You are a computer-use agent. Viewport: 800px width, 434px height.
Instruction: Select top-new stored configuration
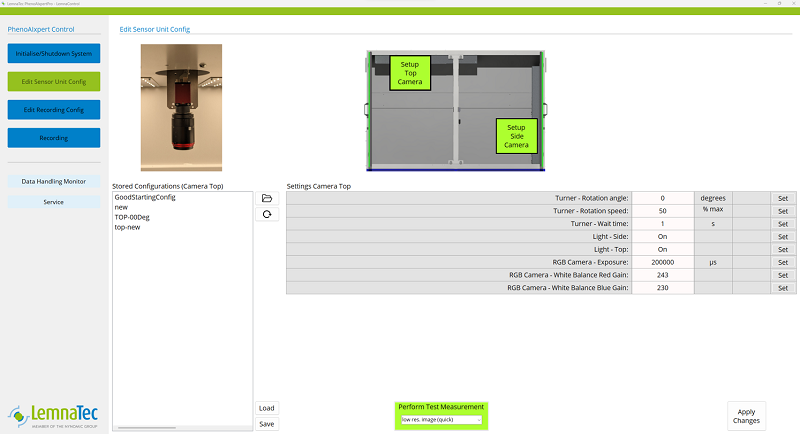[127, 227]
